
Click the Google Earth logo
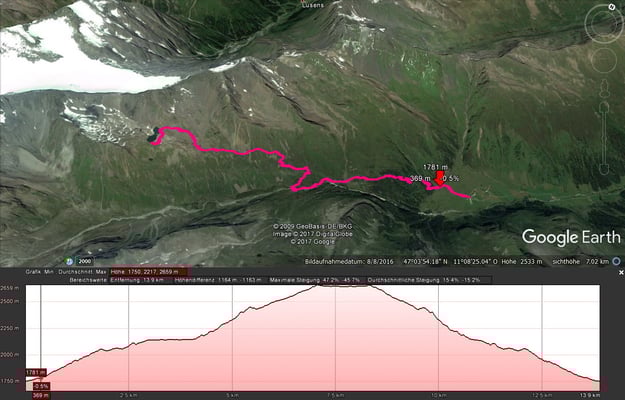(571, 237)
